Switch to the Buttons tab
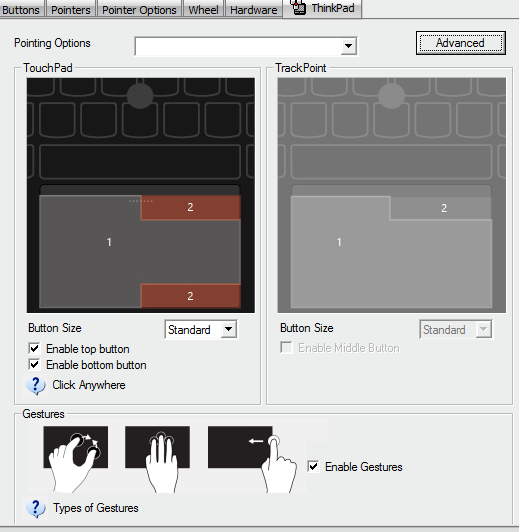Screen dimensions: 519x532 pos(21,10)
